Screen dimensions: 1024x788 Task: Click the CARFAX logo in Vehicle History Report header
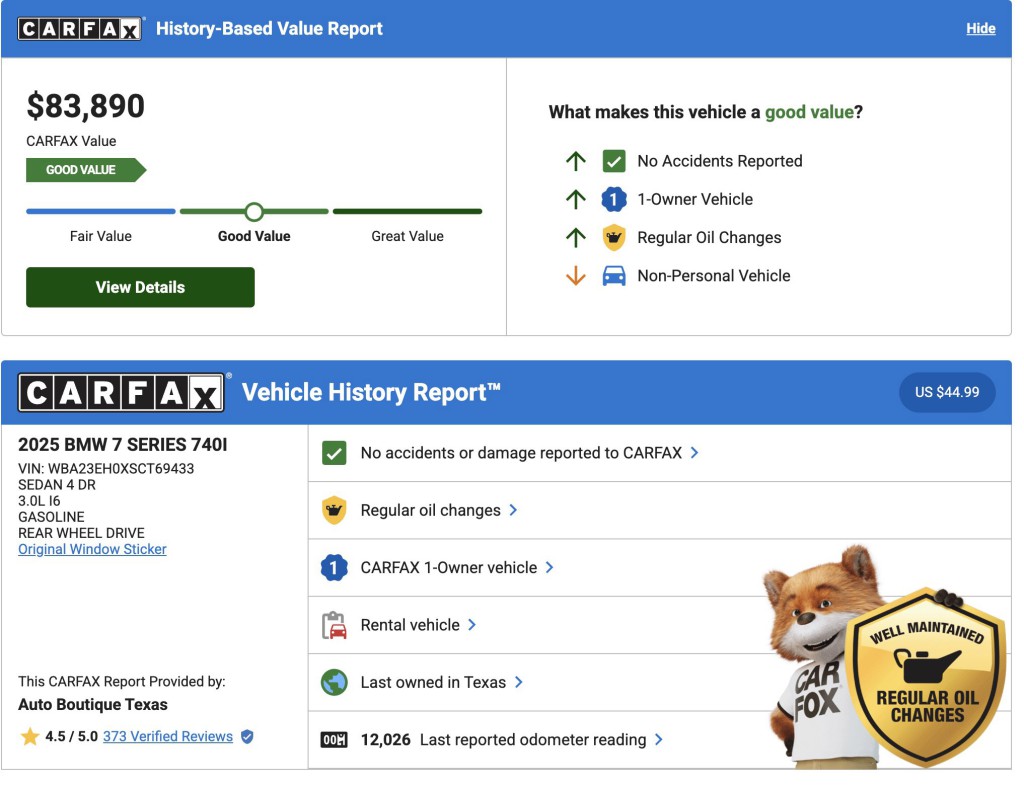click(x=122, y=392)
